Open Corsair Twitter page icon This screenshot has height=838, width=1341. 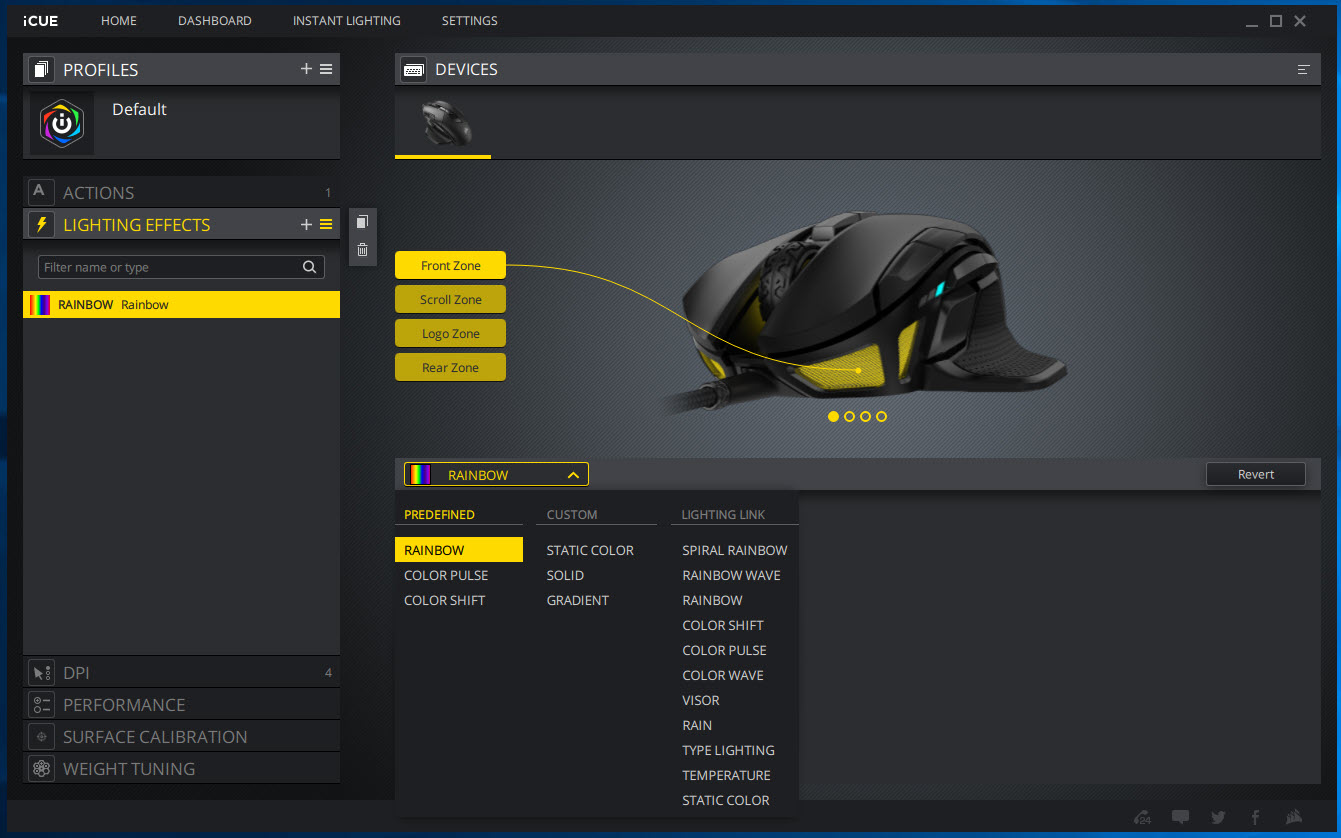(x=1218, y=817)
